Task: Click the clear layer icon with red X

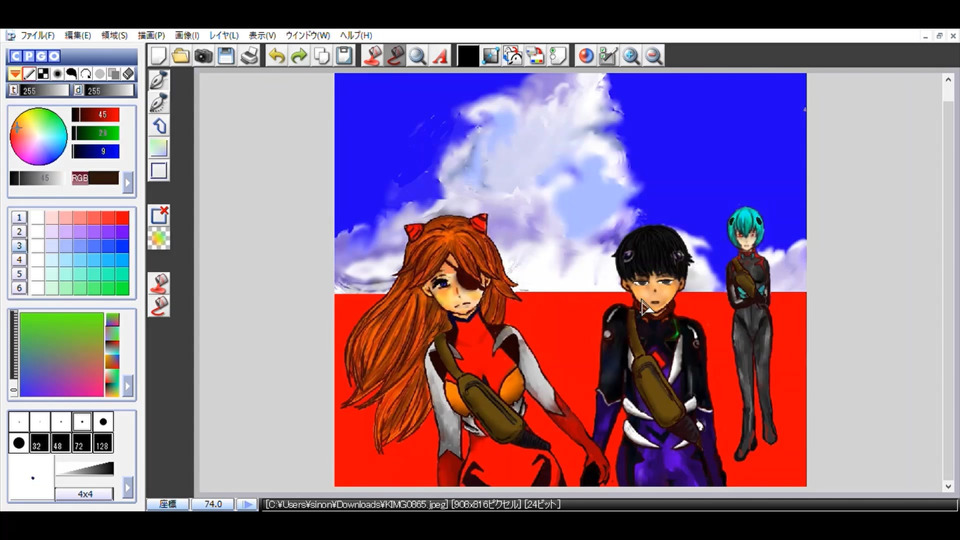Action: click(x=159, y=215)
